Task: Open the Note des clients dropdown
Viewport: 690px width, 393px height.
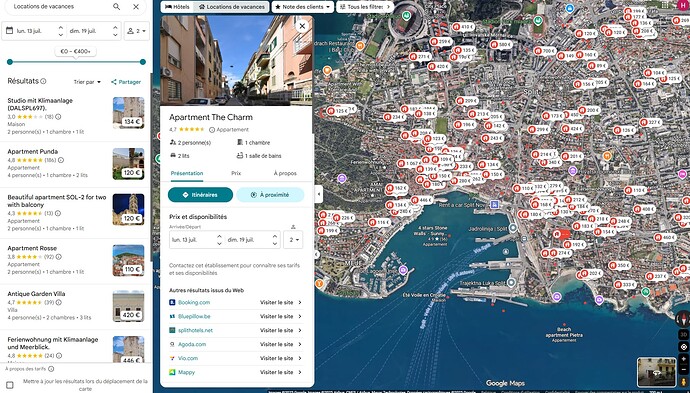Action: click(303, 7)
